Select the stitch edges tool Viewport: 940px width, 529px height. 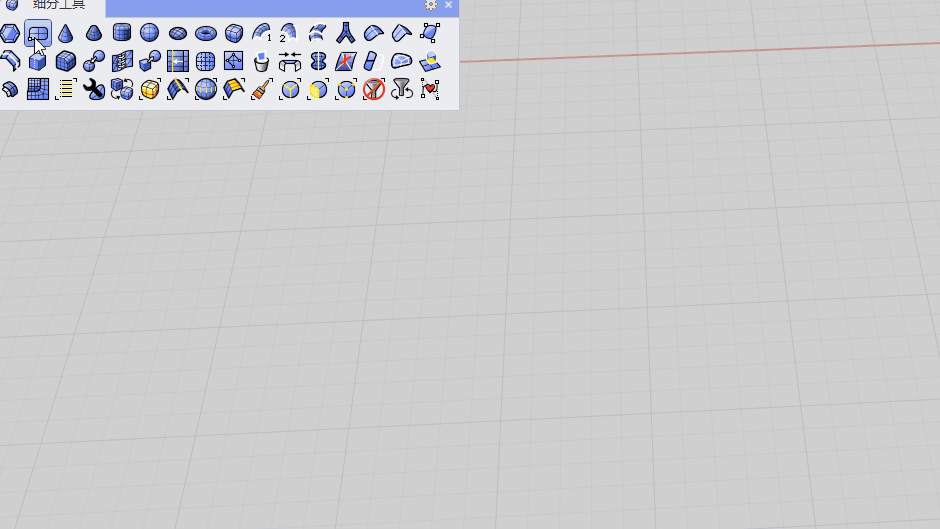(x=122, y=61)
